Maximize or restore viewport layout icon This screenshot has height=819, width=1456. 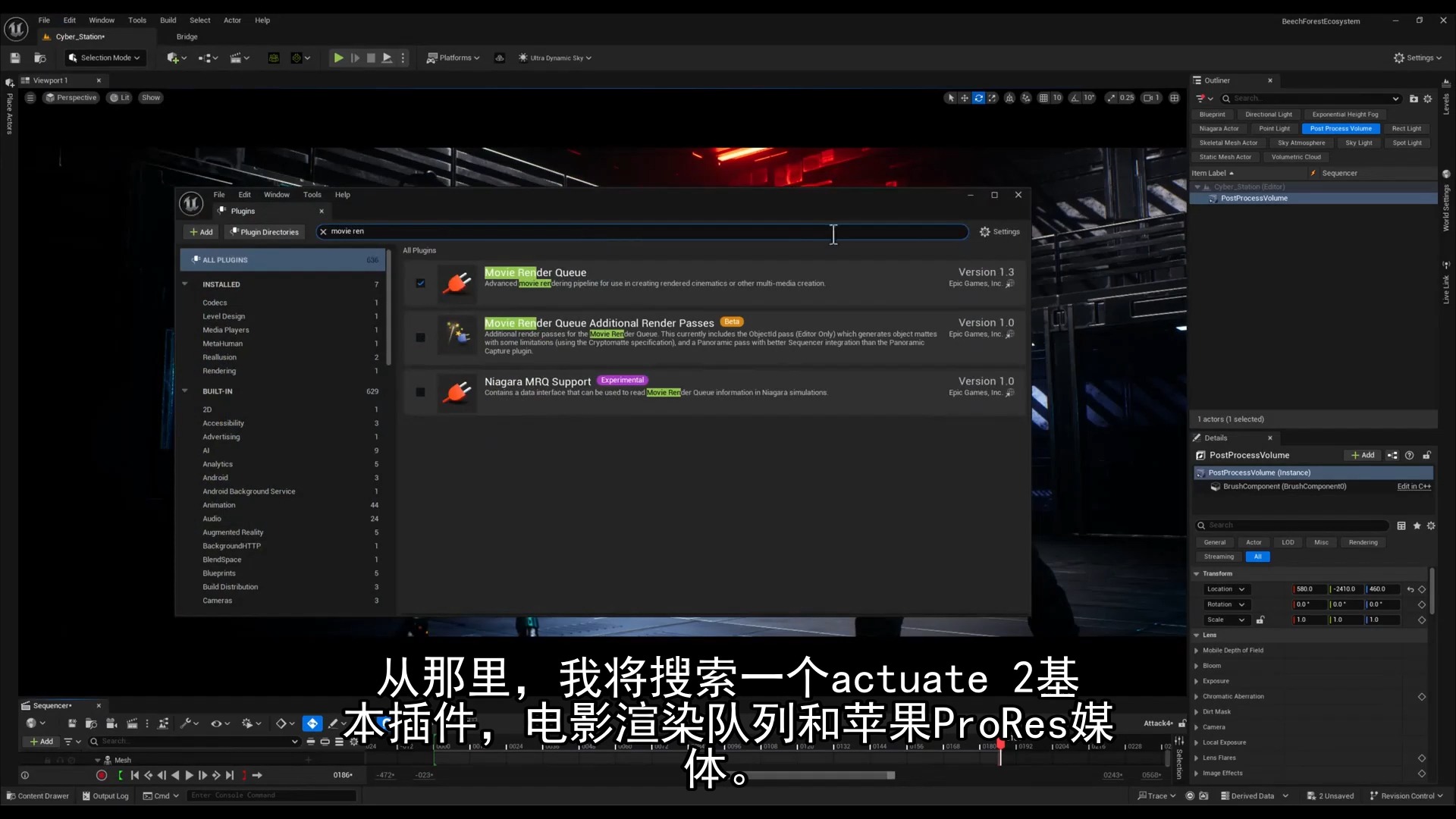click(x=1175, y=98)
